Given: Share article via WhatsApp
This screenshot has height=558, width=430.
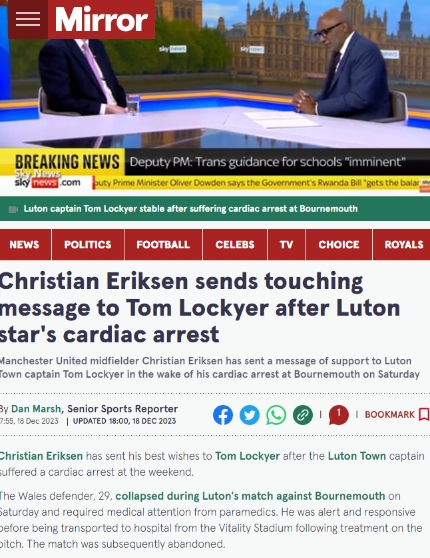Looking at the screenshot, I should [x=276, y=415].
